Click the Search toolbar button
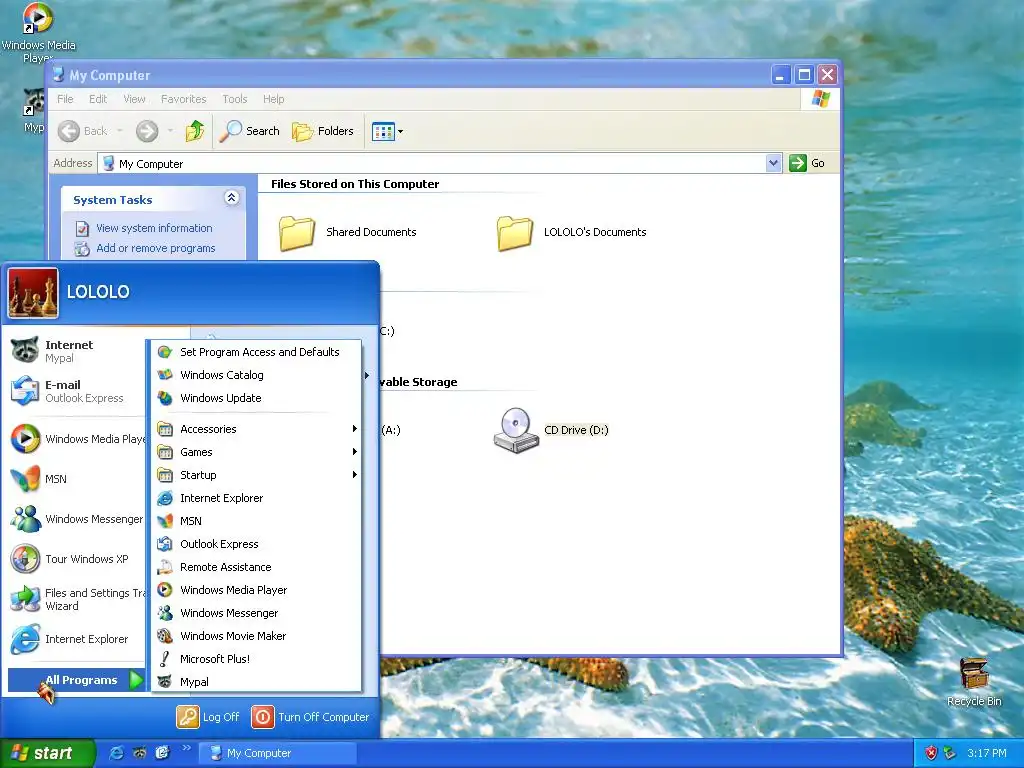 (x=249, y=131)
